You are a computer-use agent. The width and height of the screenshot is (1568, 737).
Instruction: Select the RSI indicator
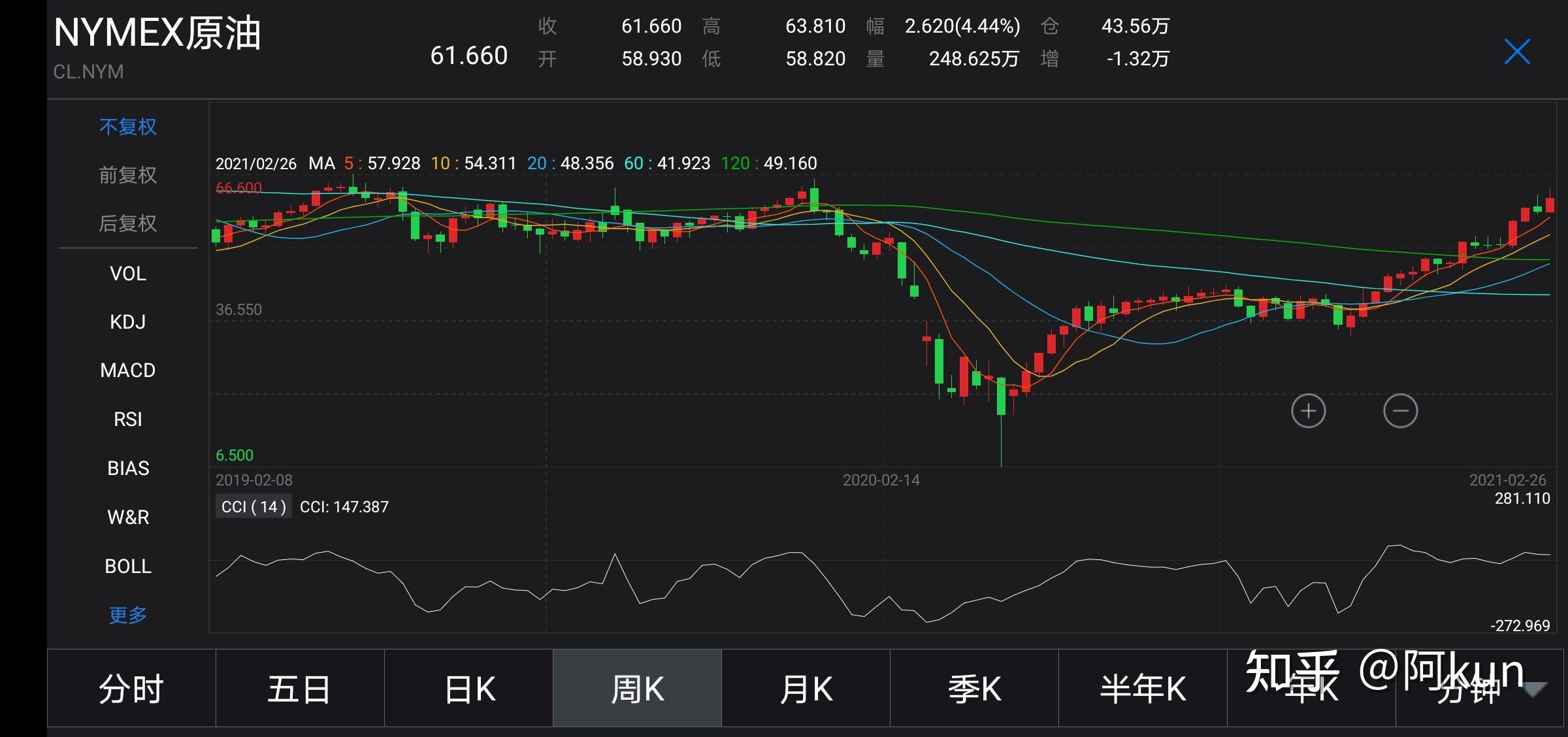coord(128,419)
